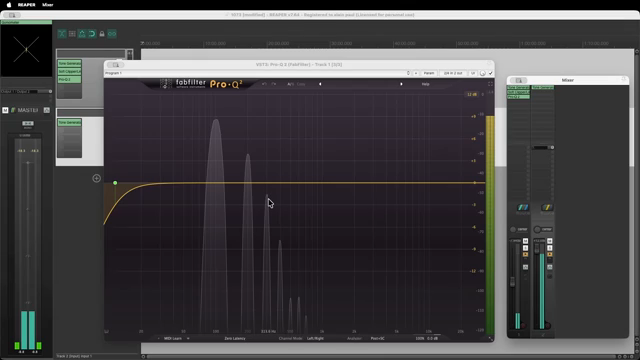Screen dimensions: 640x360
Task: Click first mixer strip route icon
Action: [x=523, y=208]
